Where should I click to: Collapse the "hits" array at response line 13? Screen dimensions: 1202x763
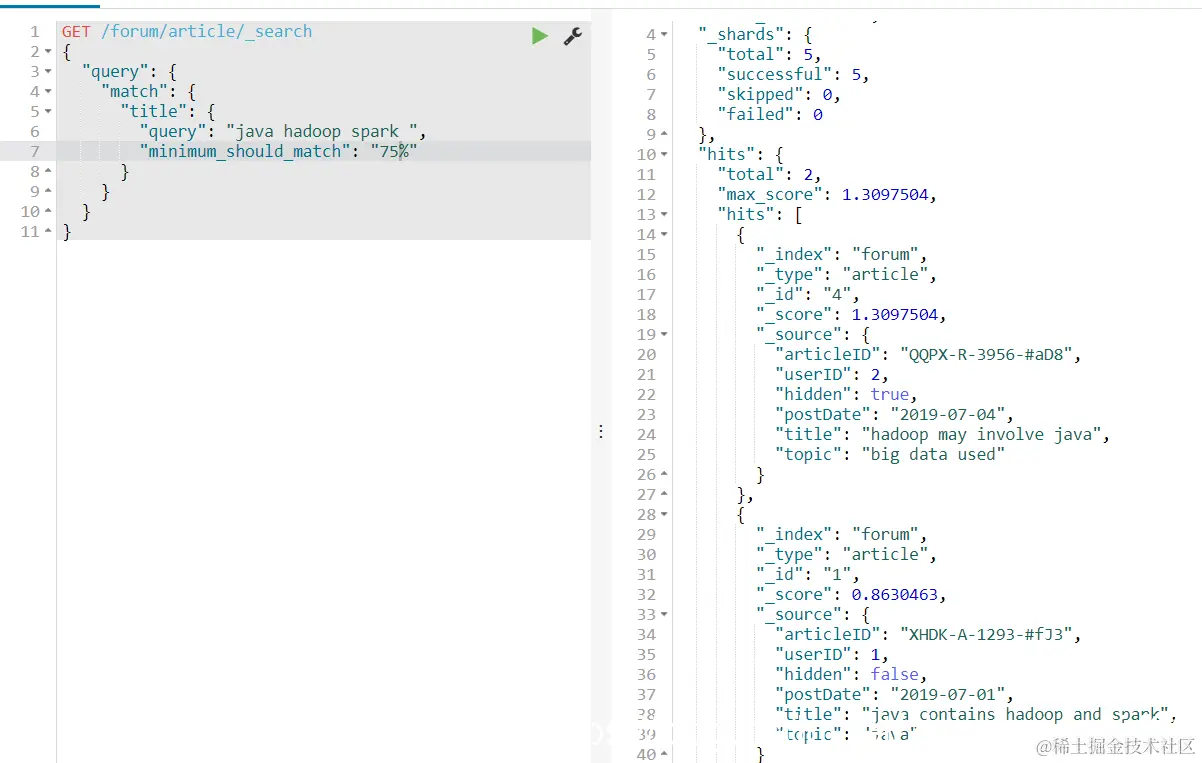pos(665,215)
